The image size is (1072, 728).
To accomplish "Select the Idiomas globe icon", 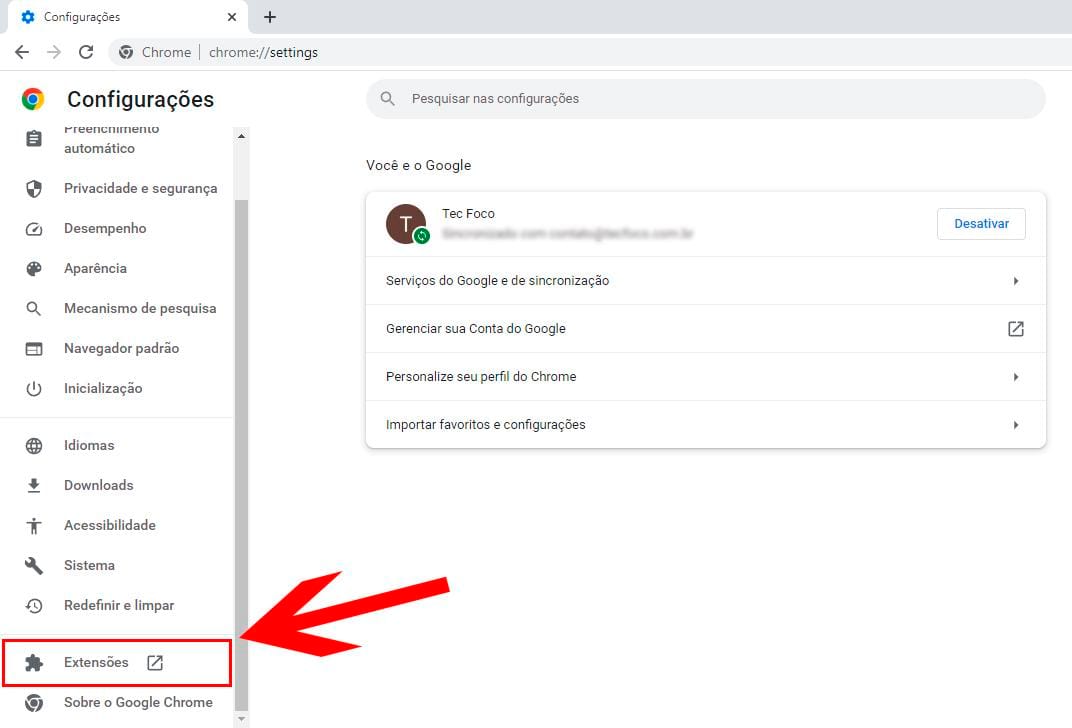I will tap(34, 445).
